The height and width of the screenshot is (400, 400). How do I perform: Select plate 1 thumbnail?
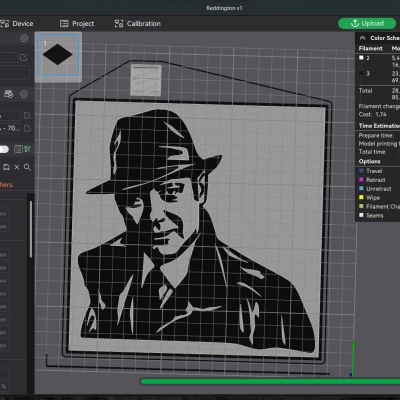[x=58, y=55]
